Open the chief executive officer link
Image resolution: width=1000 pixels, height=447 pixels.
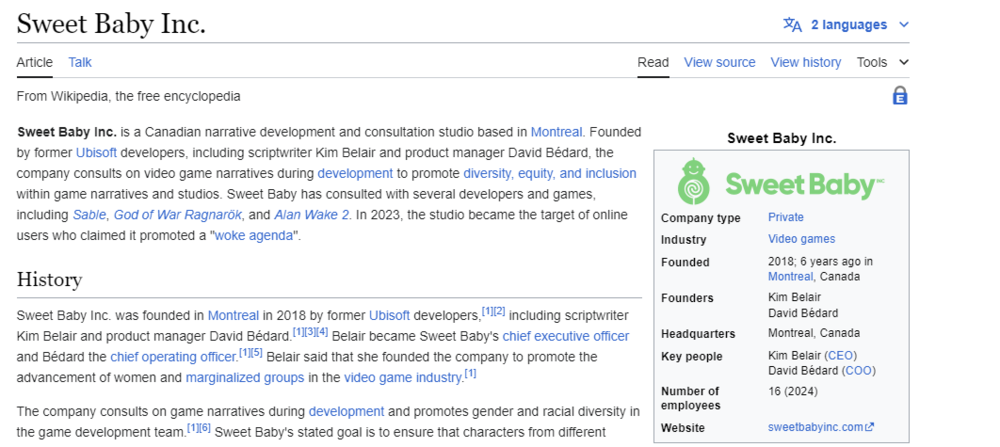[566, 336]
